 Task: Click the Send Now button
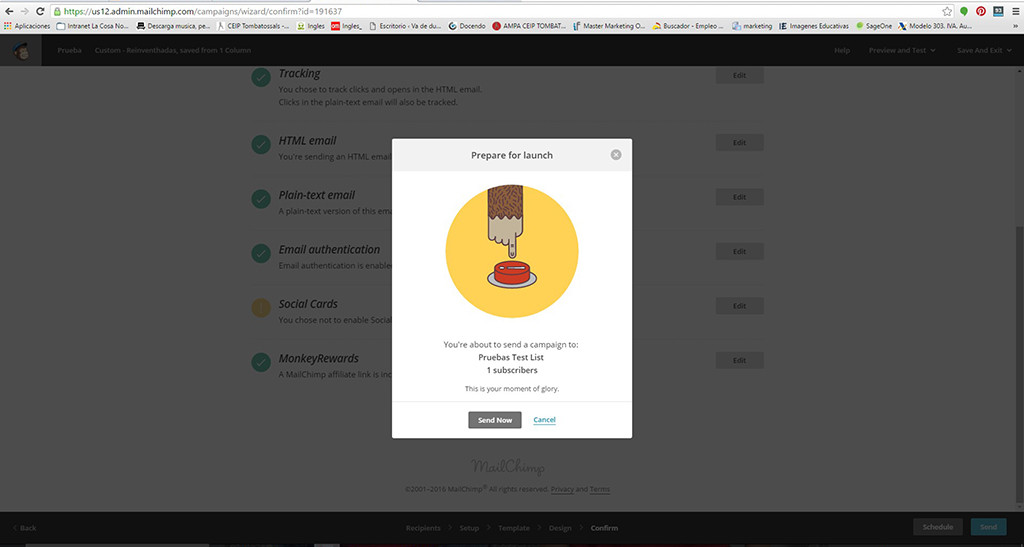(495, 420)
